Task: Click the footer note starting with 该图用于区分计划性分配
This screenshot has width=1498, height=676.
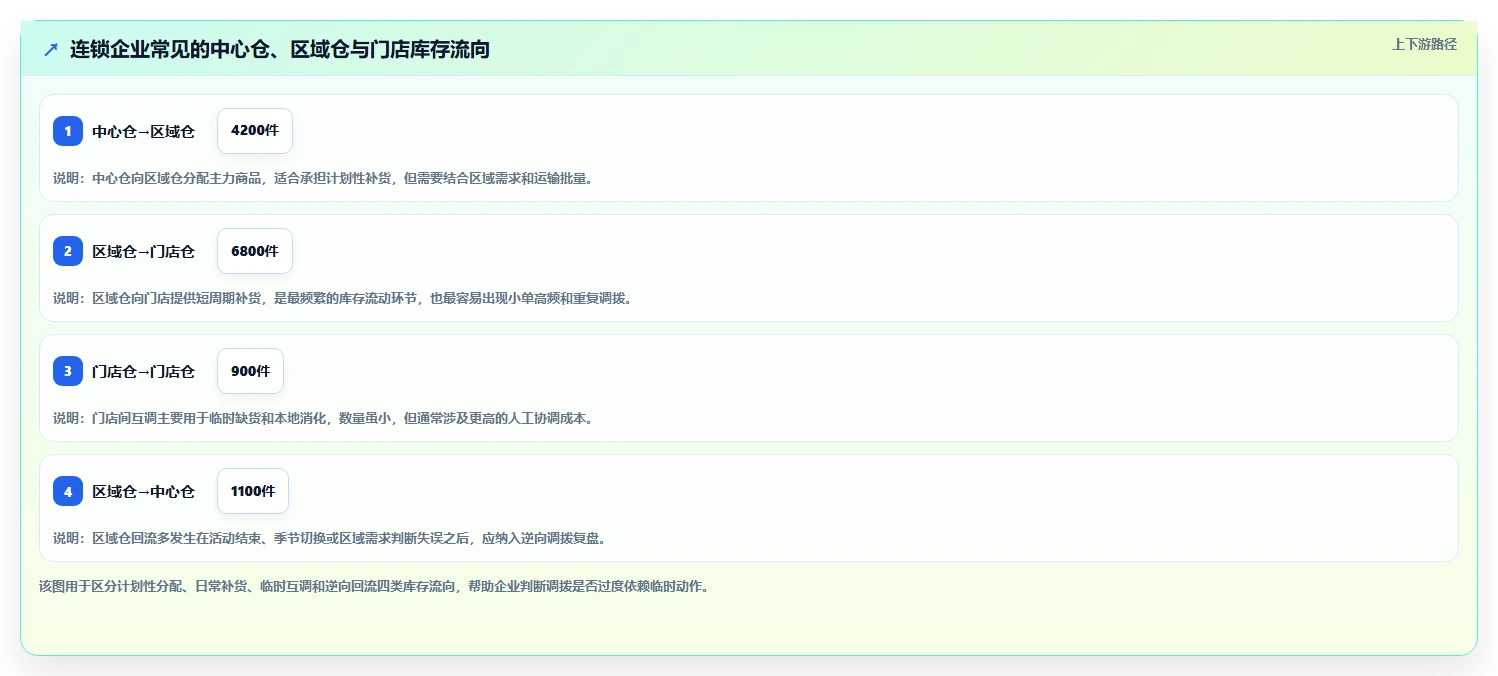Action: [374, 586]
